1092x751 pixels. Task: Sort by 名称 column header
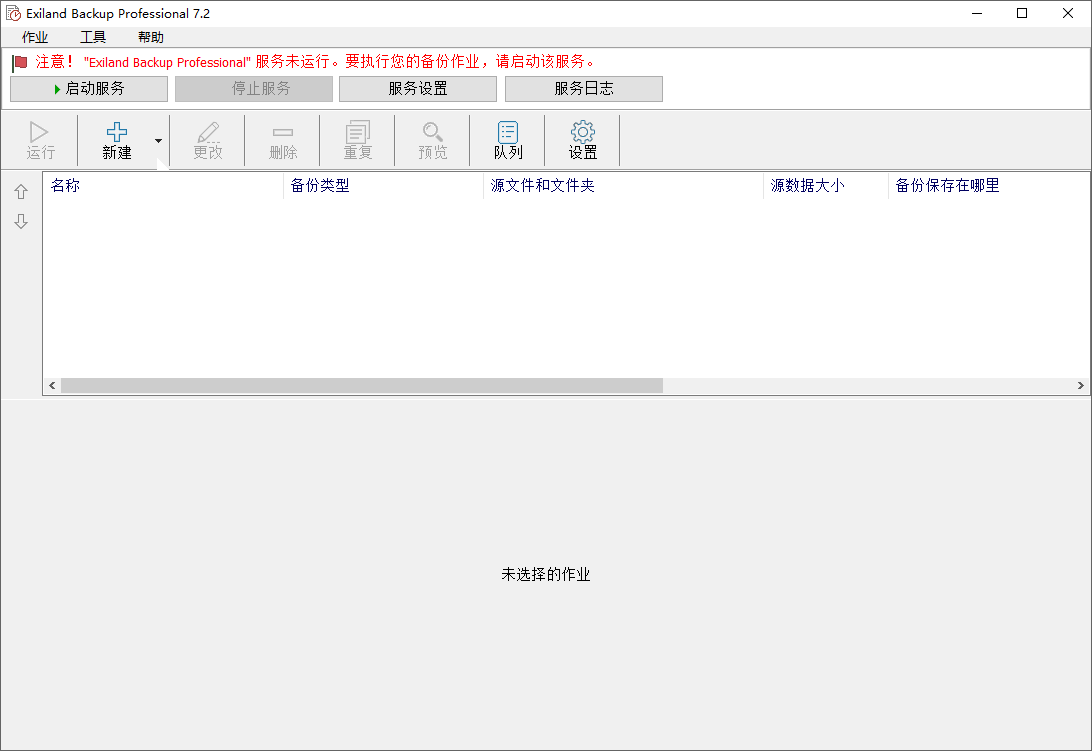tap(163, 185)
